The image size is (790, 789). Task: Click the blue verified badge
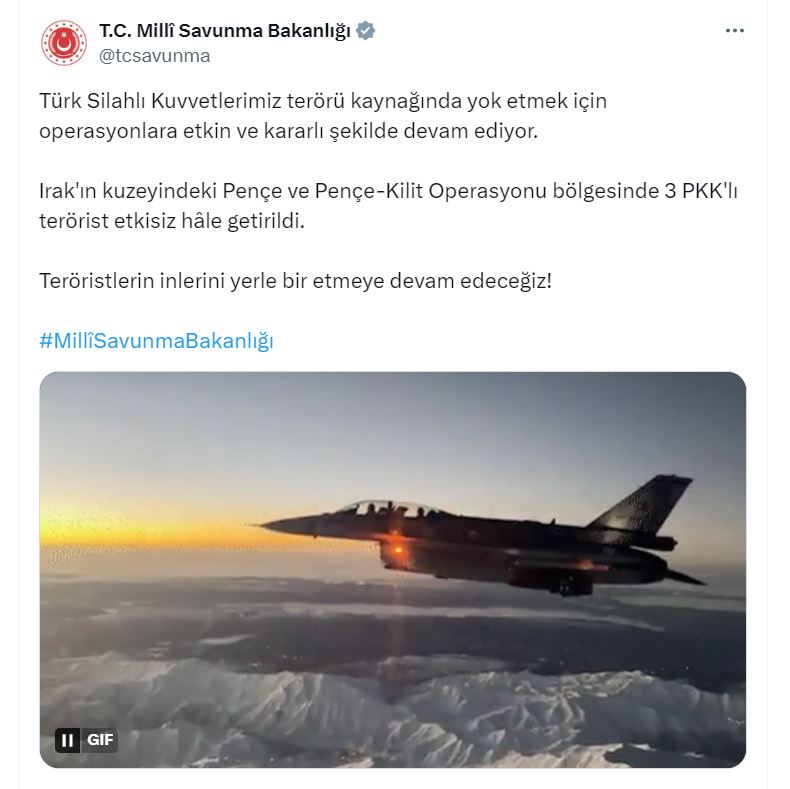365,31
